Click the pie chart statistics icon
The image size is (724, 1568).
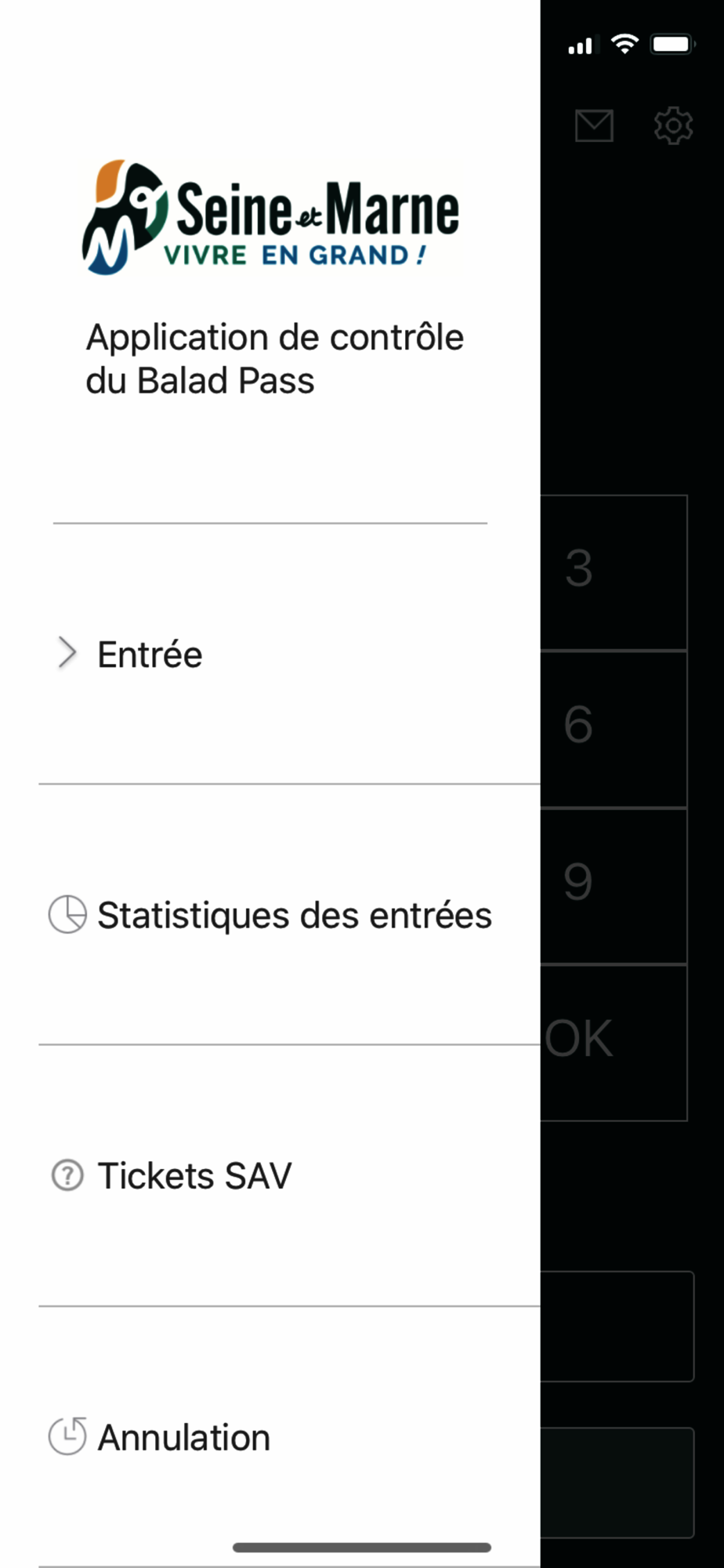(x=67, y=914)
